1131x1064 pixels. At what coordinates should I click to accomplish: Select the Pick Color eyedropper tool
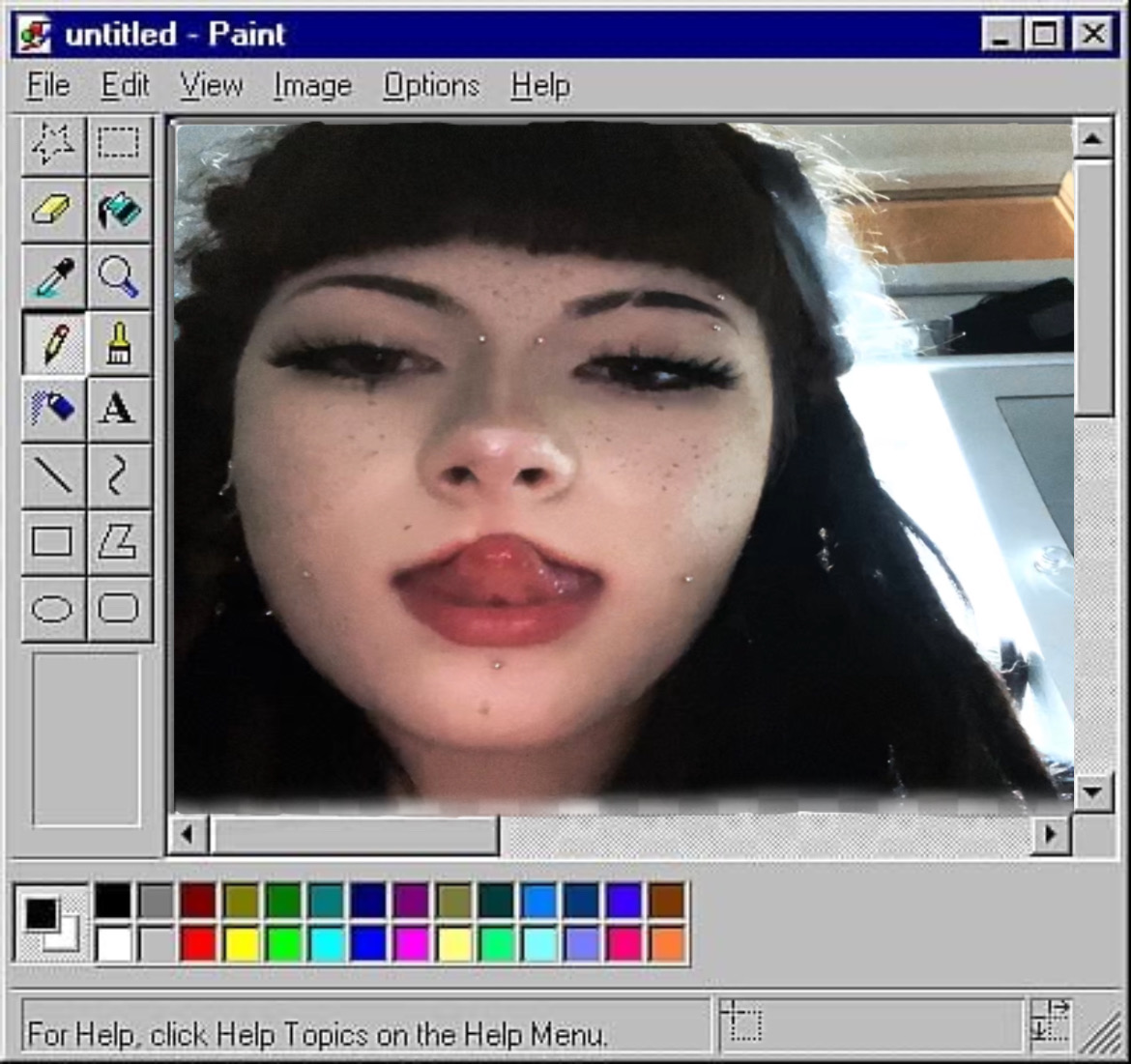53,276
